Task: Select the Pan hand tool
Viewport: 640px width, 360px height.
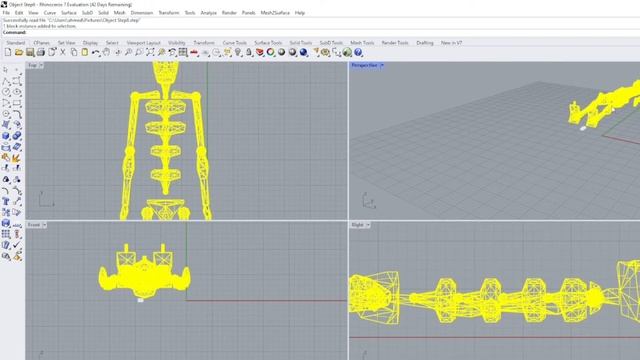Action: (107, 52)
